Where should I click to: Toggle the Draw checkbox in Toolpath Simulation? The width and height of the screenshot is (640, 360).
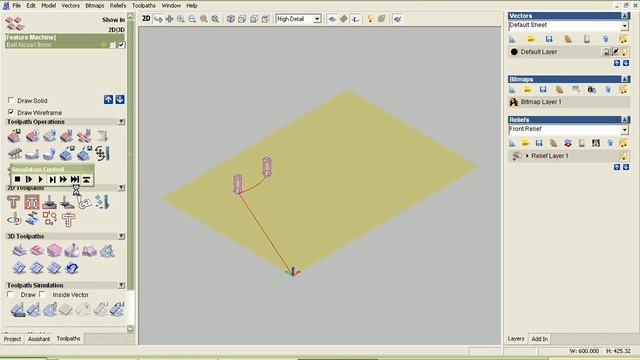pos(11,294)
